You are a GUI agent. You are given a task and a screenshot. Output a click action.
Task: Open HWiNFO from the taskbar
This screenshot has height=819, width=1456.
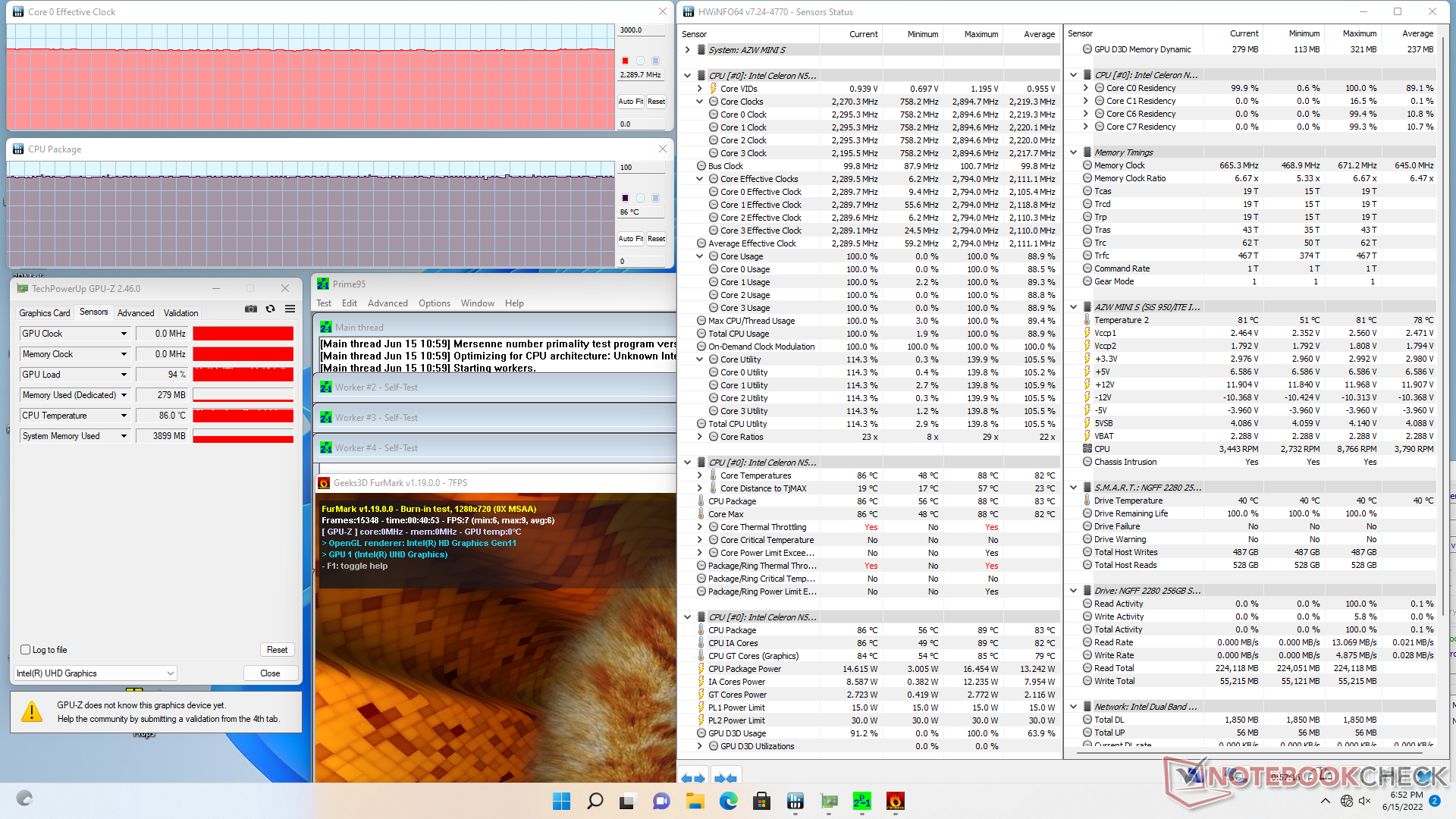795,801
